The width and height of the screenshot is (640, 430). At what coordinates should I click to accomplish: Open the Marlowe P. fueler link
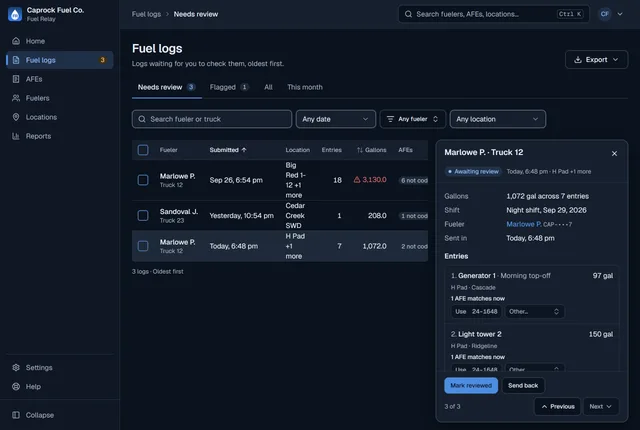[524, 224]
